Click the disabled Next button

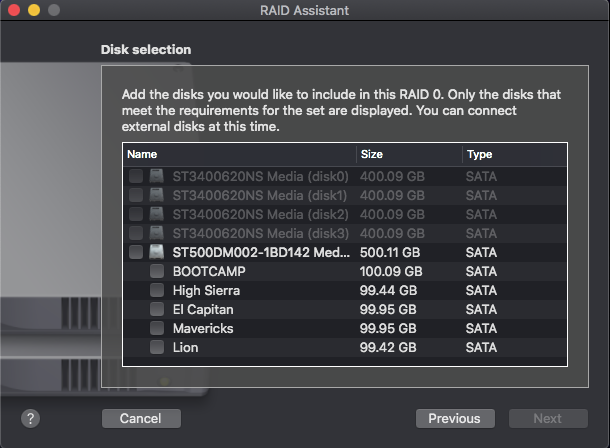point(548,418)
